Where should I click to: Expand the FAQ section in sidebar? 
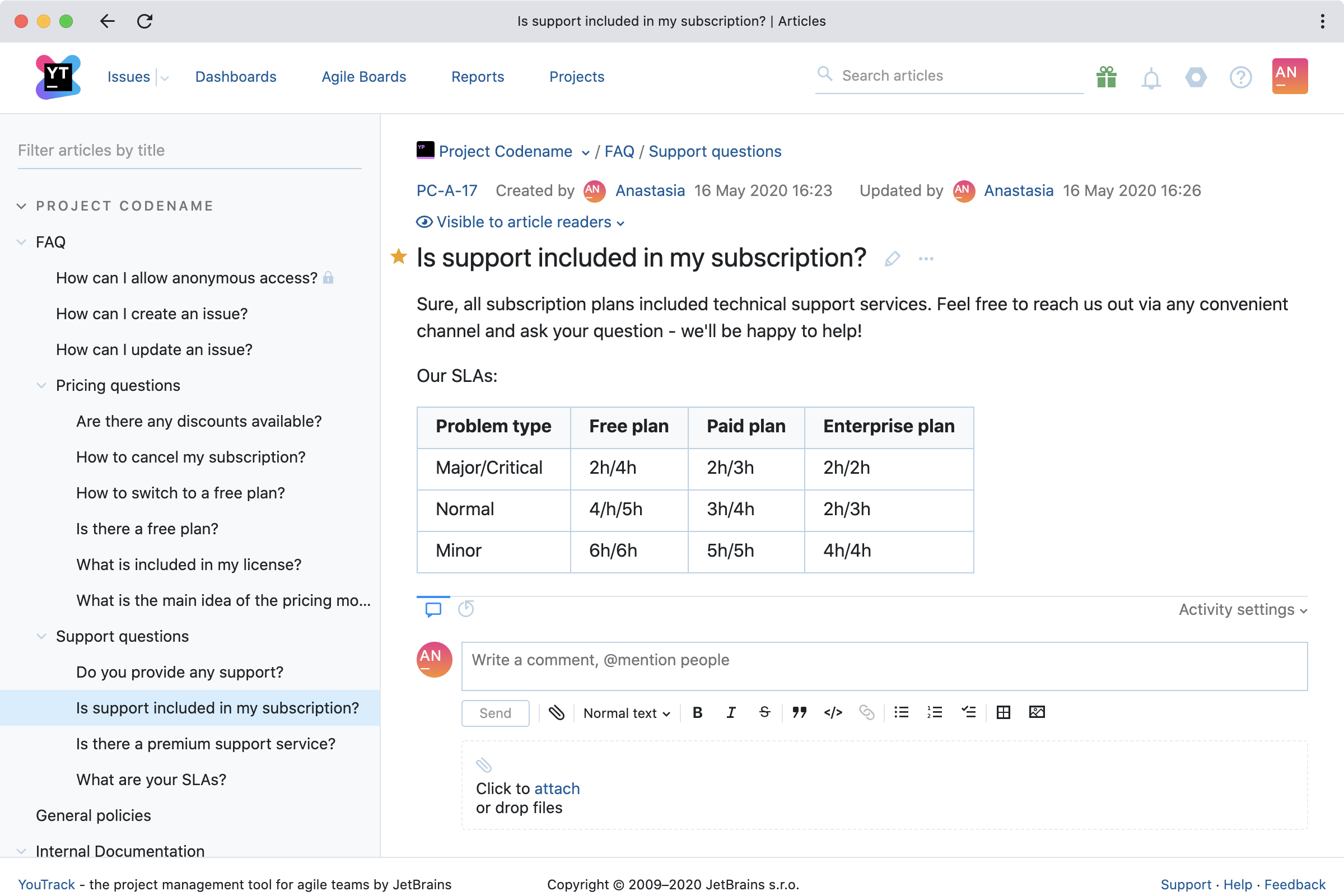[x=21, y=241]
